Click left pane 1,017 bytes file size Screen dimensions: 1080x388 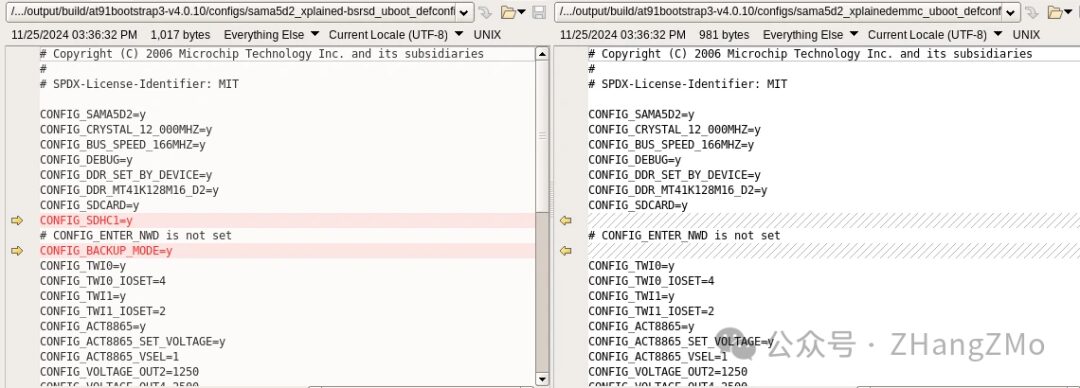pos(180,34)
